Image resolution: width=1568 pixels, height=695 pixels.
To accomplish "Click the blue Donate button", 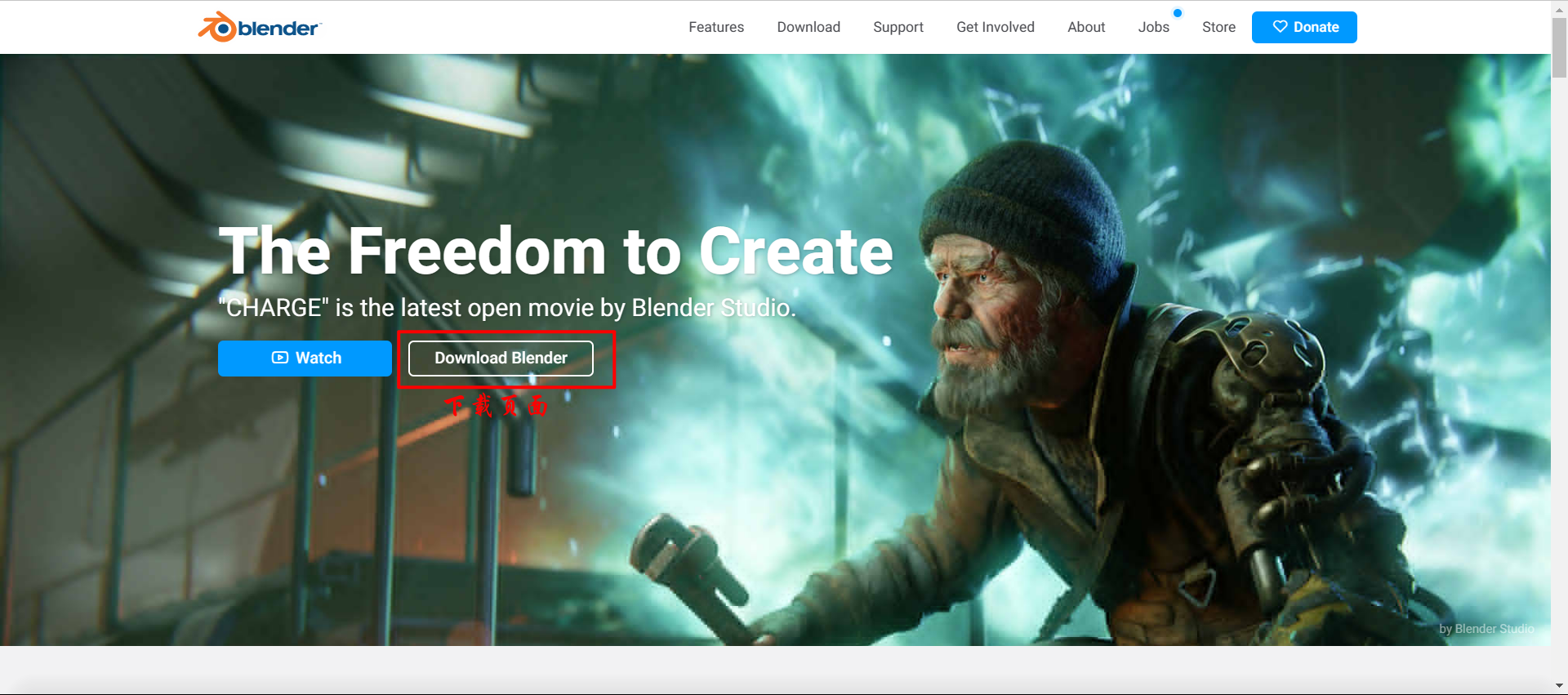I will pyautogui.click(x=1304, y=27).
